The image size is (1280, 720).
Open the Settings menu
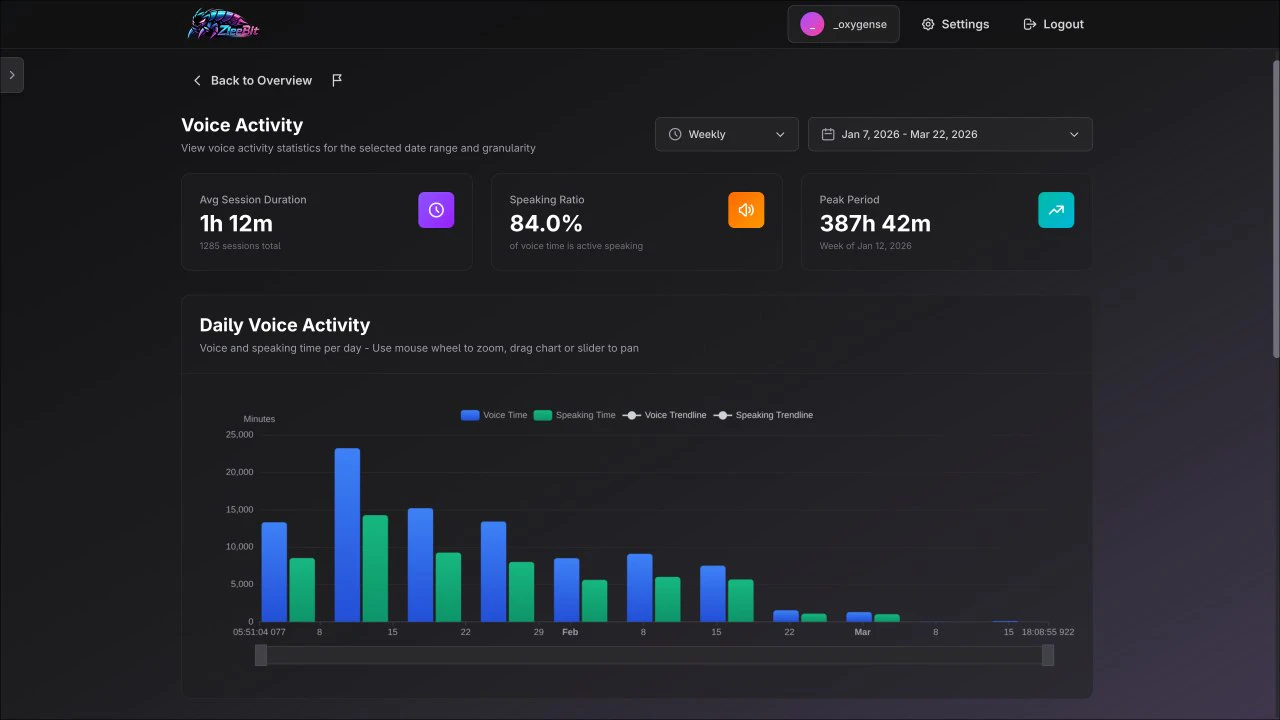(x=955, y=24)
